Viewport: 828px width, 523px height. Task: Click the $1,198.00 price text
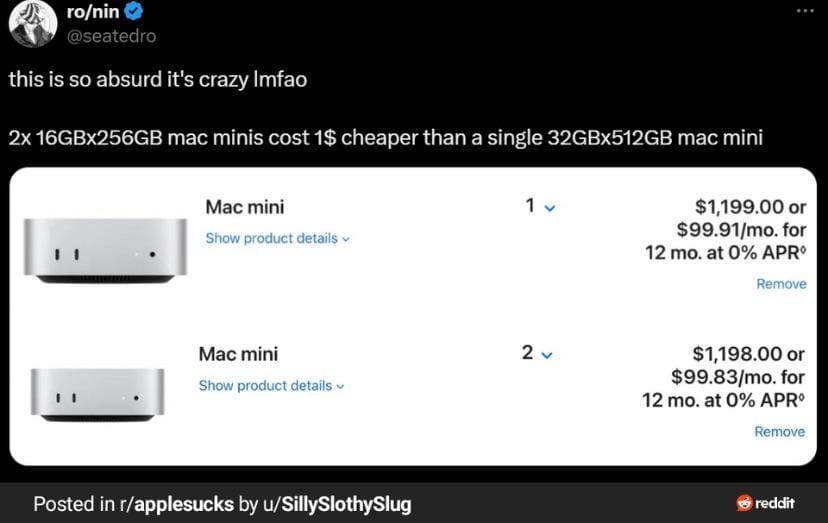coord(748,354)
